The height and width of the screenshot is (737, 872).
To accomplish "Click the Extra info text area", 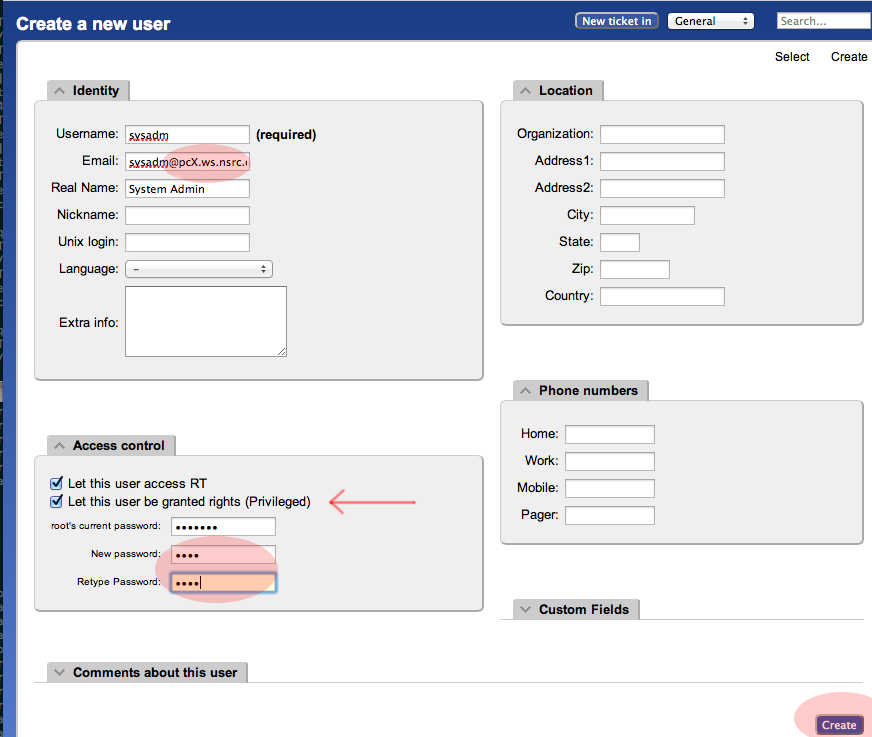I will point(205,321).
